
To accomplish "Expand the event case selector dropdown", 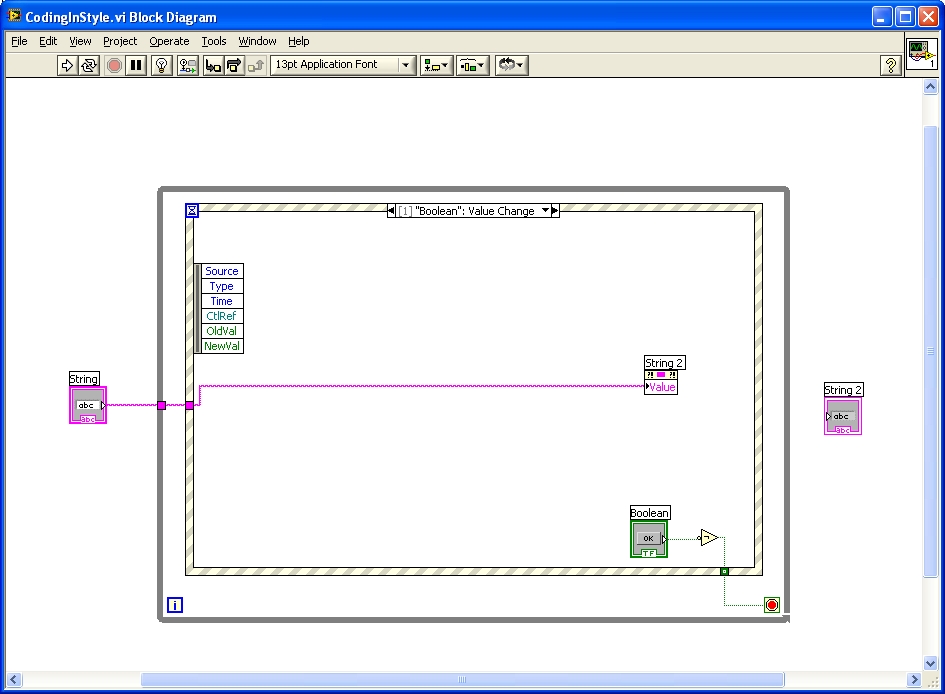I will point(545,211).
